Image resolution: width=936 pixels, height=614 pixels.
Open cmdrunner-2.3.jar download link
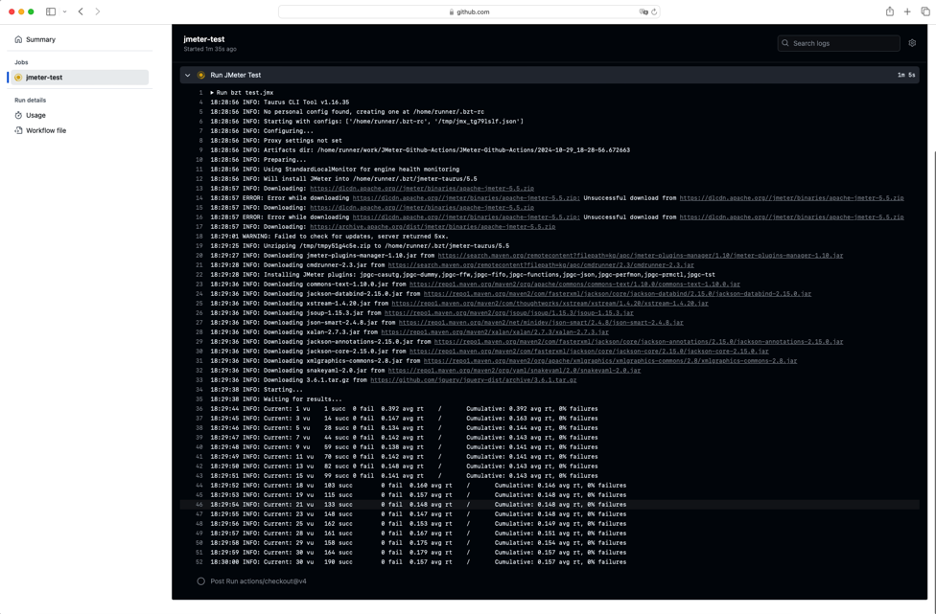click(541, 265)
